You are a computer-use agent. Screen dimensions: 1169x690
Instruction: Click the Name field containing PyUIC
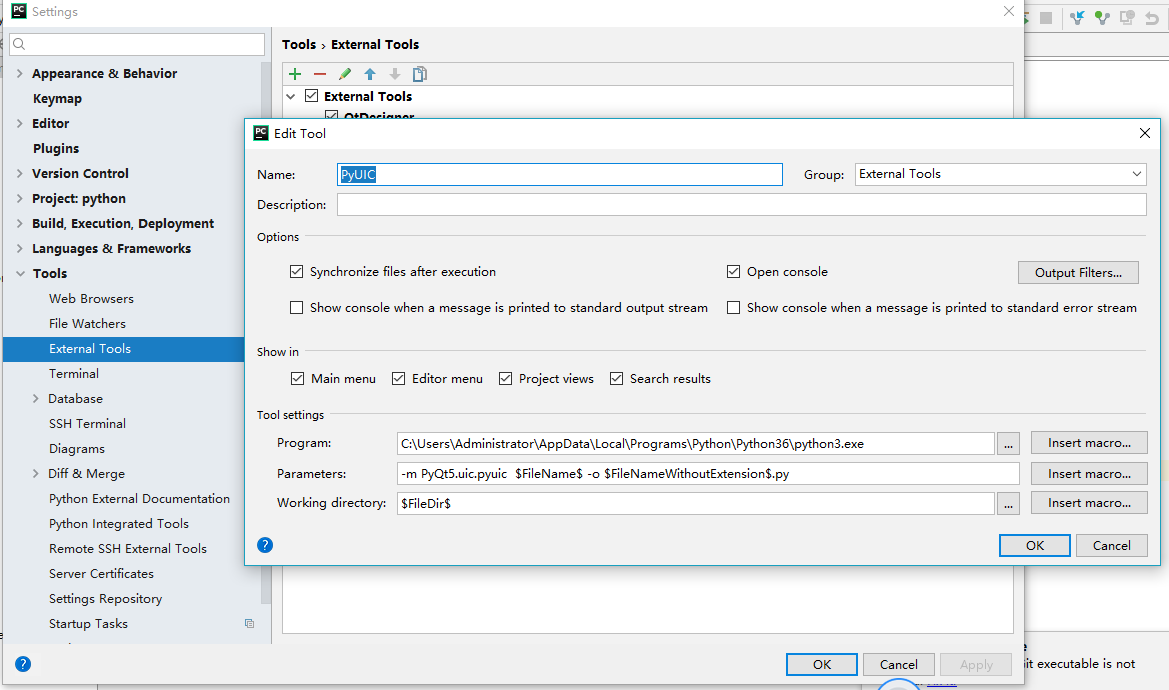coord(560,174)
